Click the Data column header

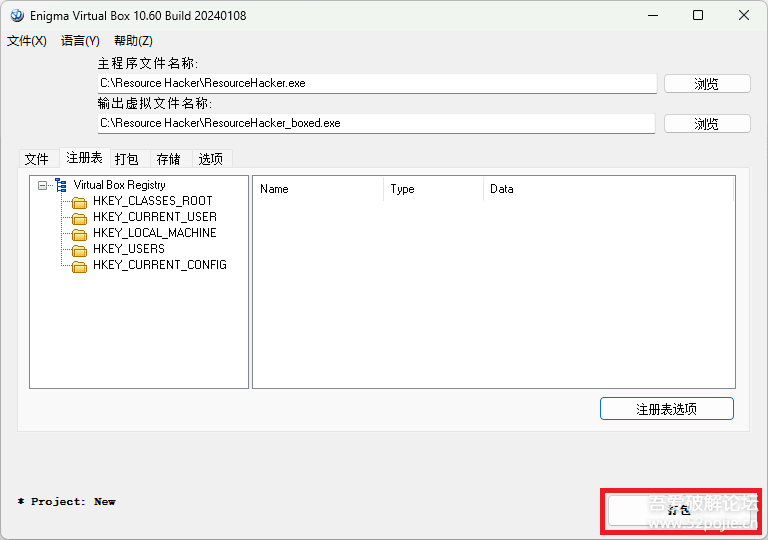click(x=609, y=189)
